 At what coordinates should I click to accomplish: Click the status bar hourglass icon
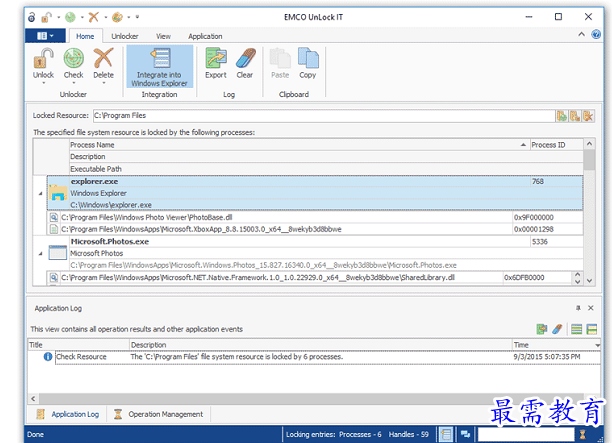click(583, 434)
